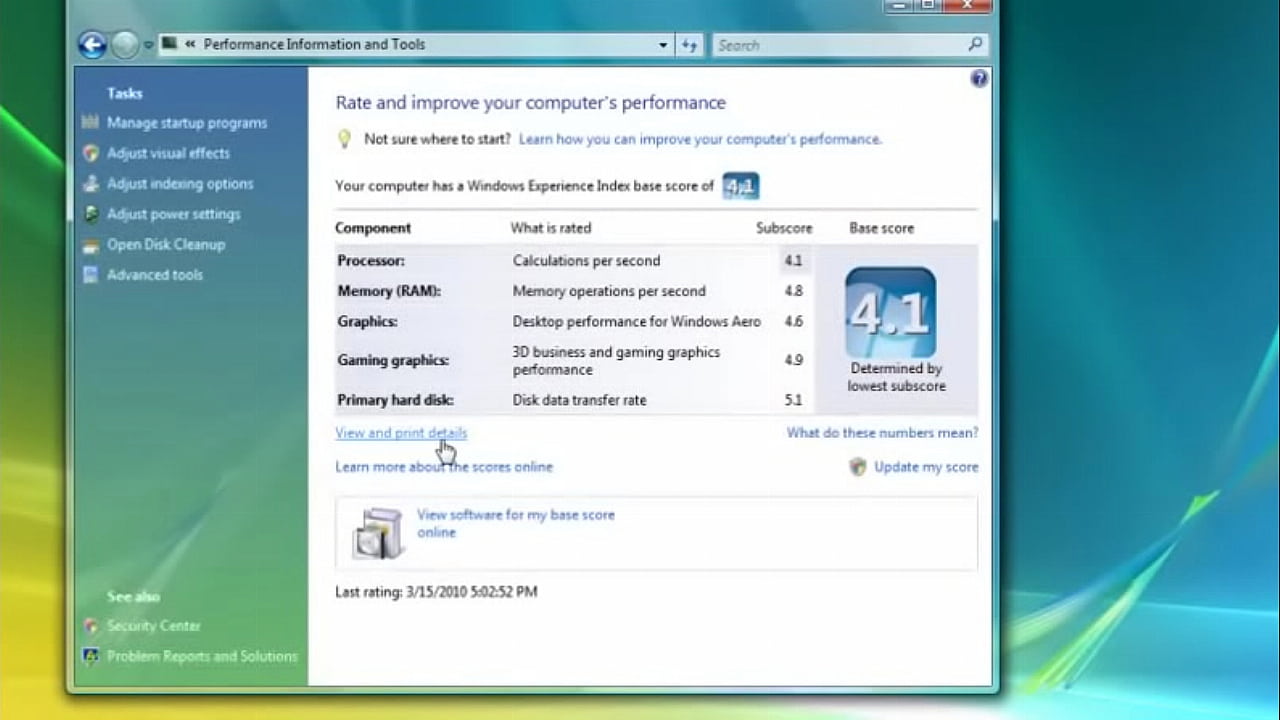Expand the address bar history dropdown
Image resolution: width=1280 pixels, height=720 pixels.
point(663,45)
